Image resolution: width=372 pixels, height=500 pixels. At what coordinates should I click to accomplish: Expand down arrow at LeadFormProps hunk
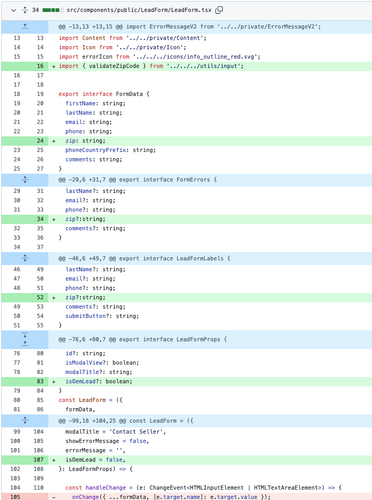coord(25,335)
